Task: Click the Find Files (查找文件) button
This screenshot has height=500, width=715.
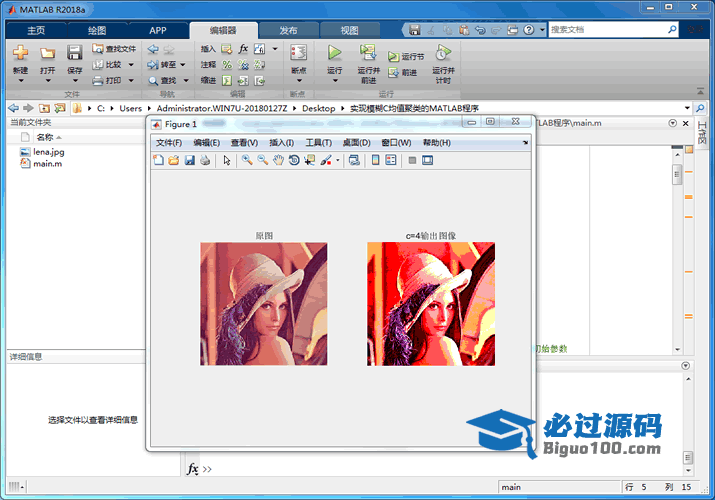Action: [113, 48]
